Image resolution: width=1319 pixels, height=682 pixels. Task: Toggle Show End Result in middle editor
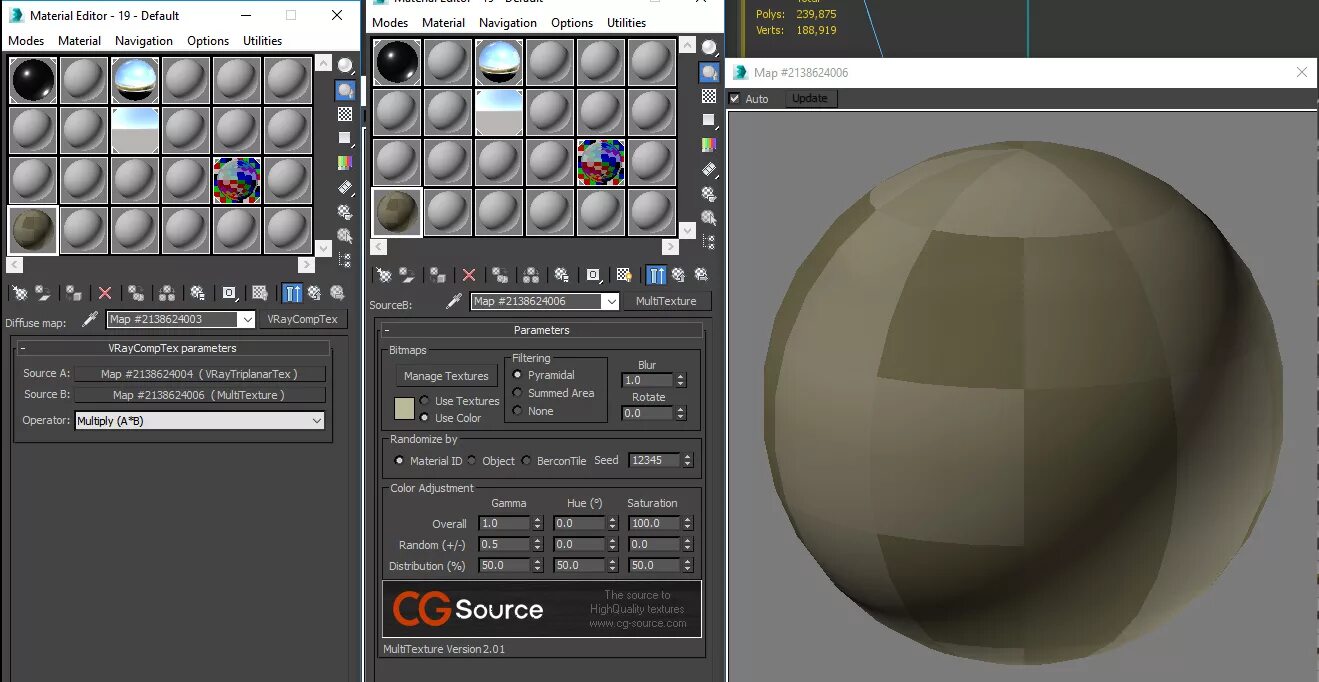[x=656, y=275]
